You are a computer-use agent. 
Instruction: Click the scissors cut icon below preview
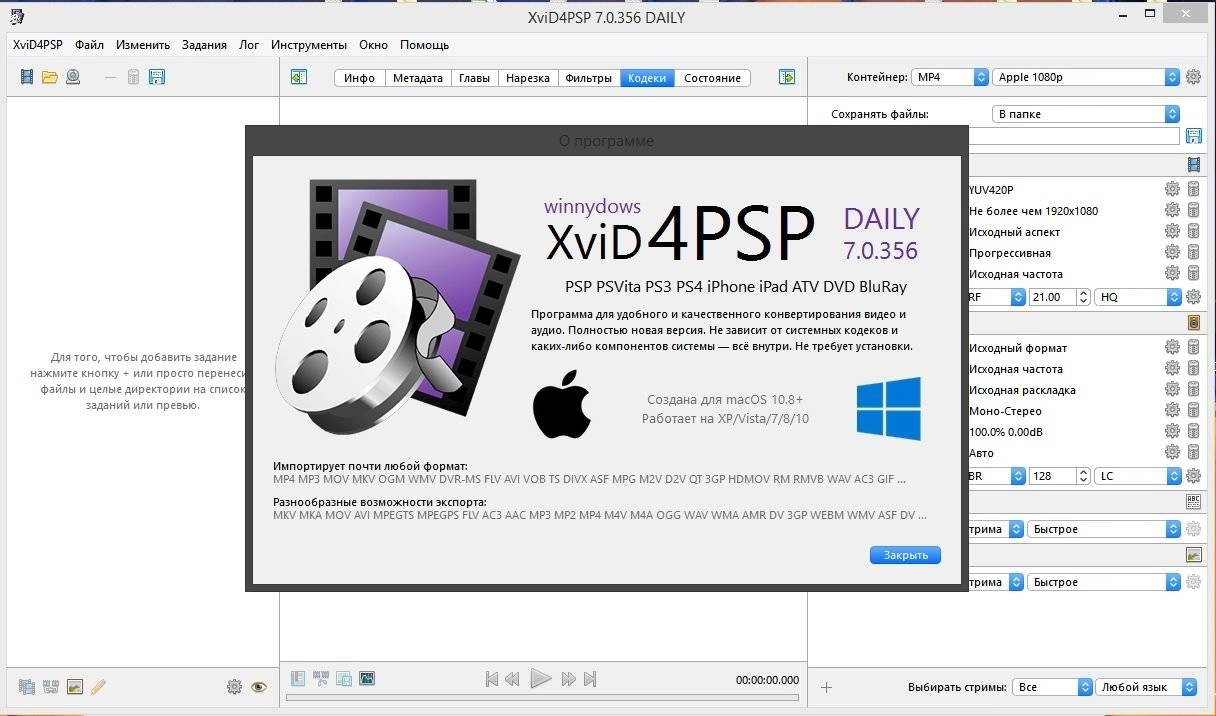[x=321, y=679]
